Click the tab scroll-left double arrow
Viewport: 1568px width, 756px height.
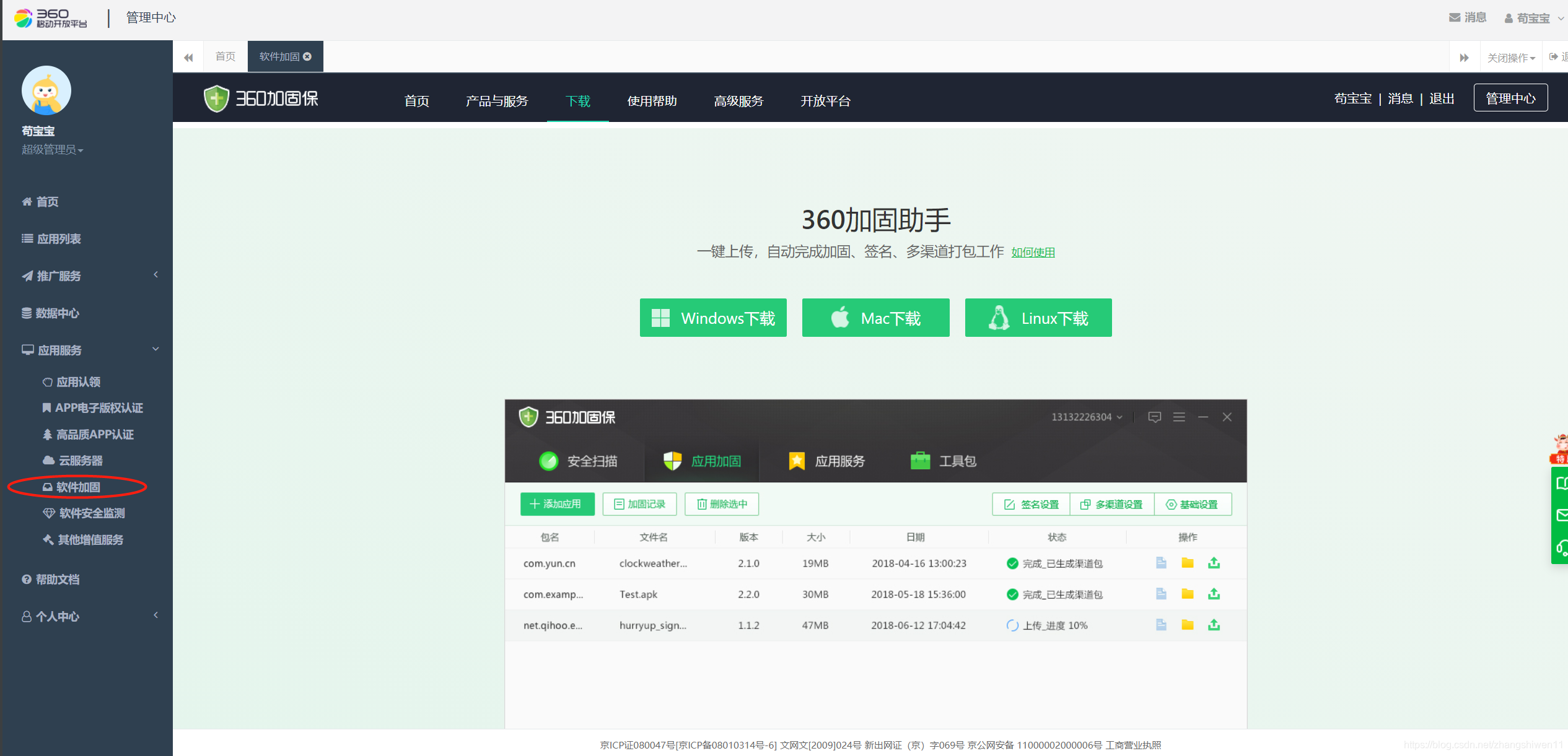point(188,57)
